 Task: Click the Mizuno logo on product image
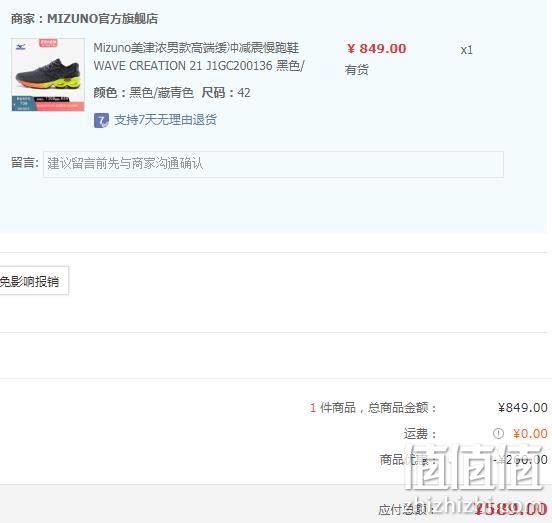pyautogui.click(x=21, y=47)
